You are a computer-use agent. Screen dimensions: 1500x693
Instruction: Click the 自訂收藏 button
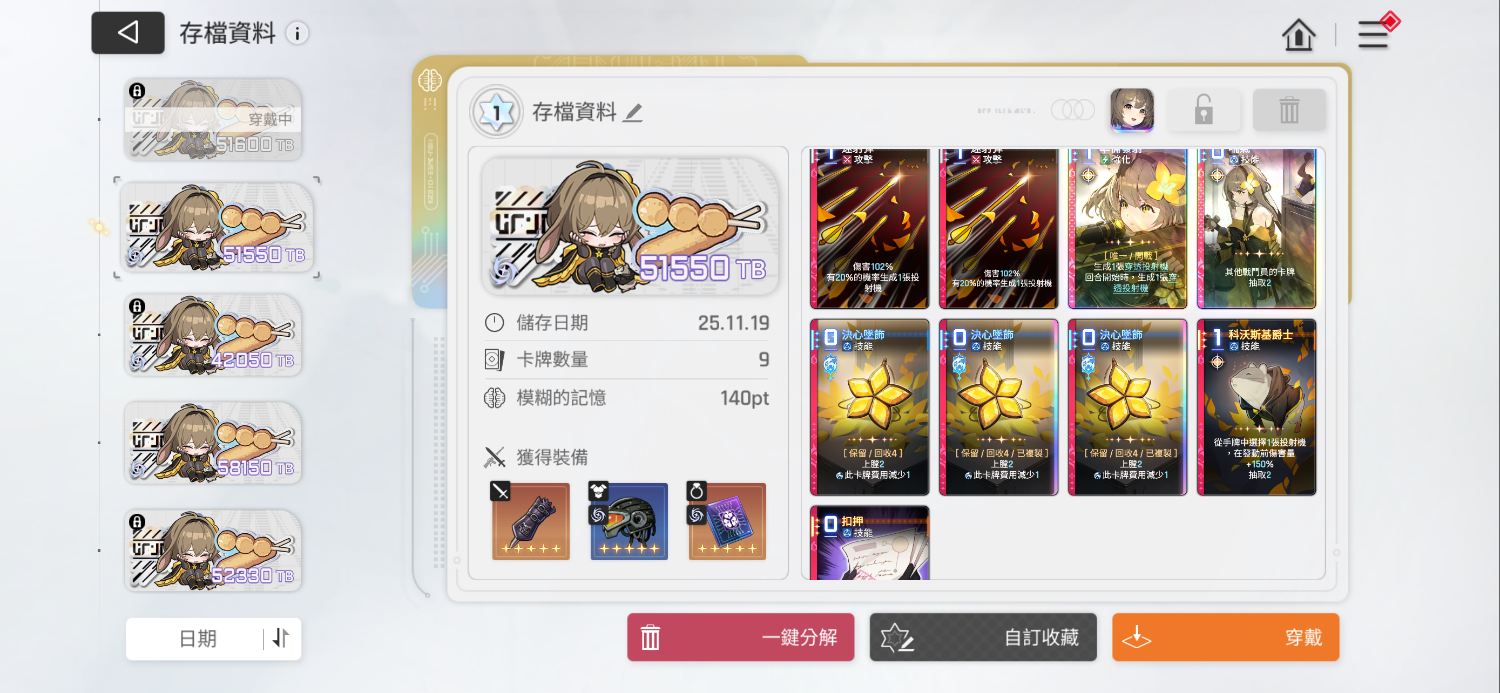pyautogui.click(x=983, y=637)
